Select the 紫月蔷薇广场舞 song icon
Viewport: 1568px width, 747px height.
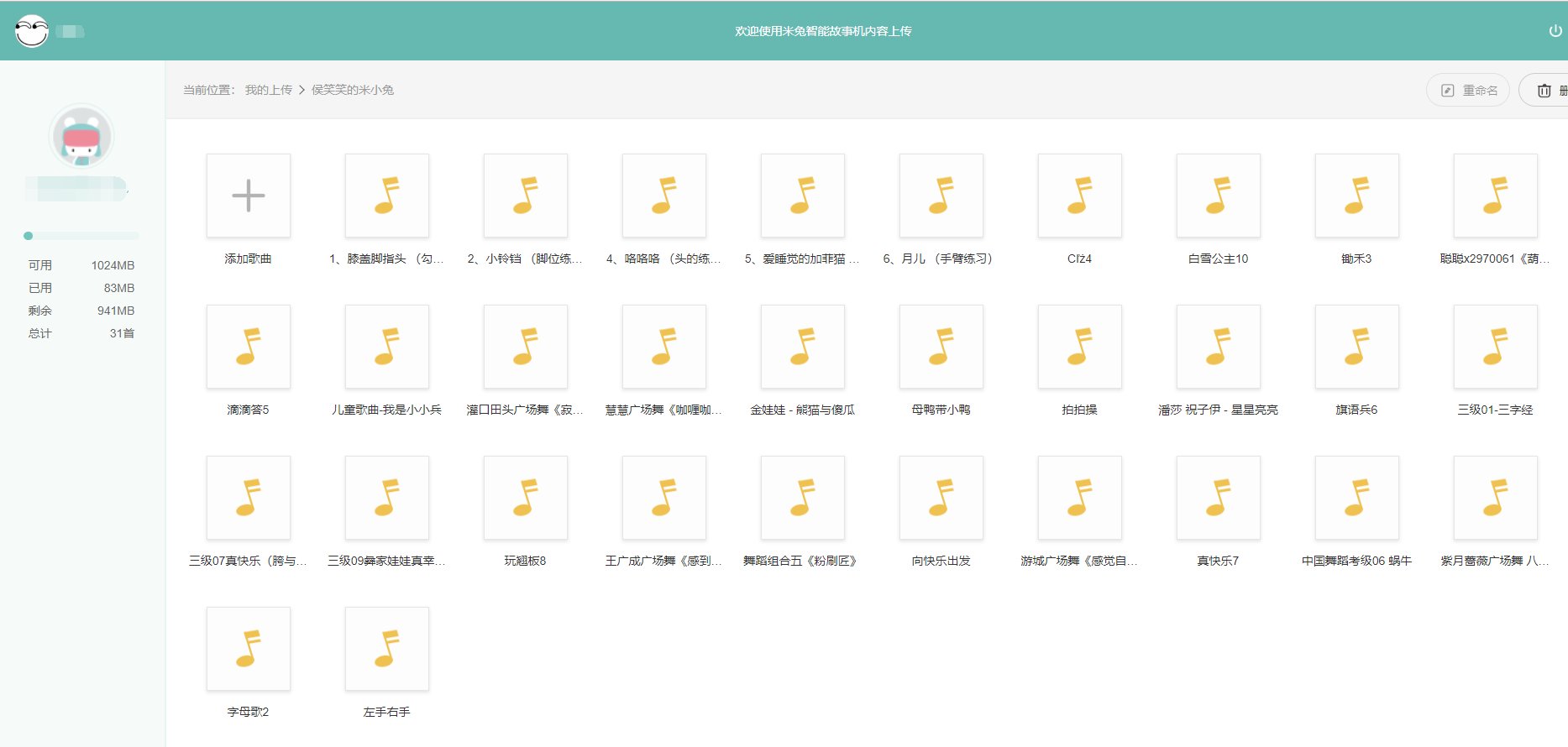pos(1496,498)
